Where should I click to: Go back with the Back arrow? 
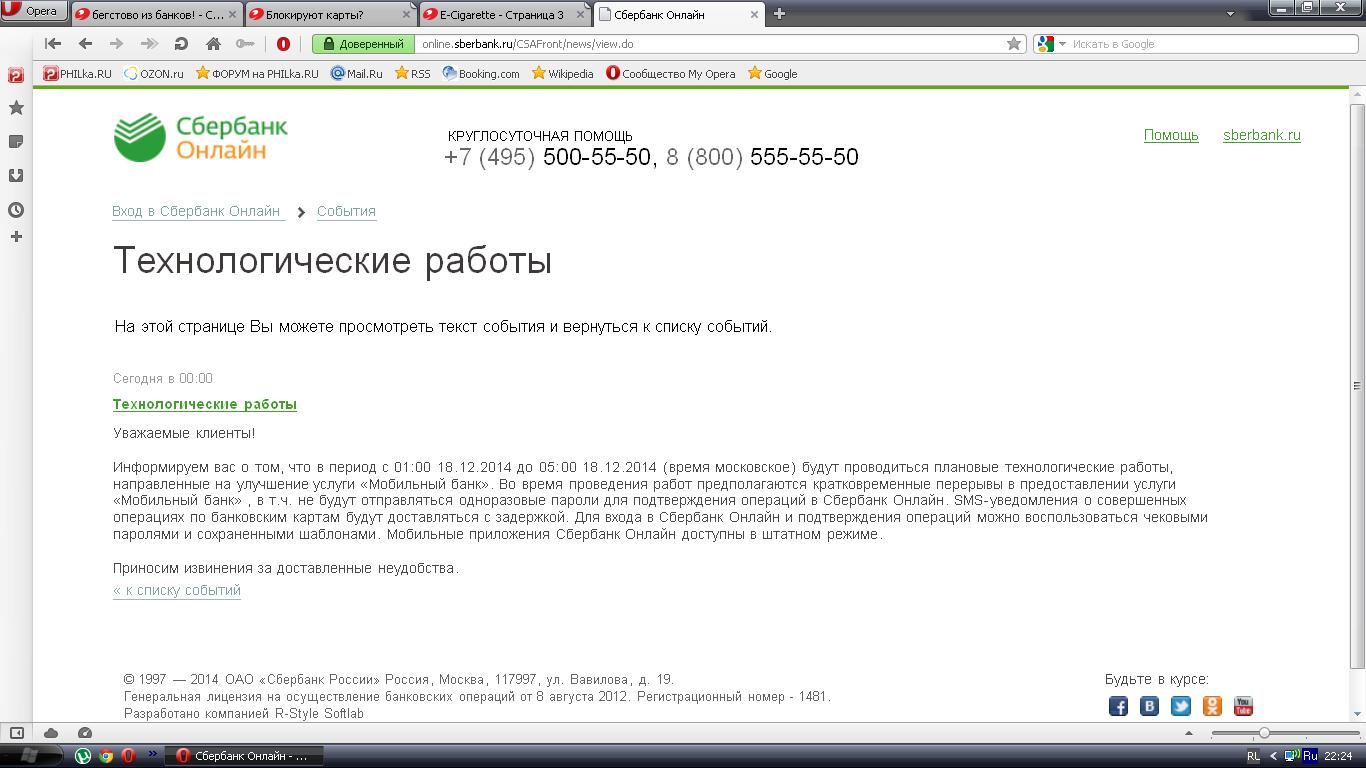point(85,44)
